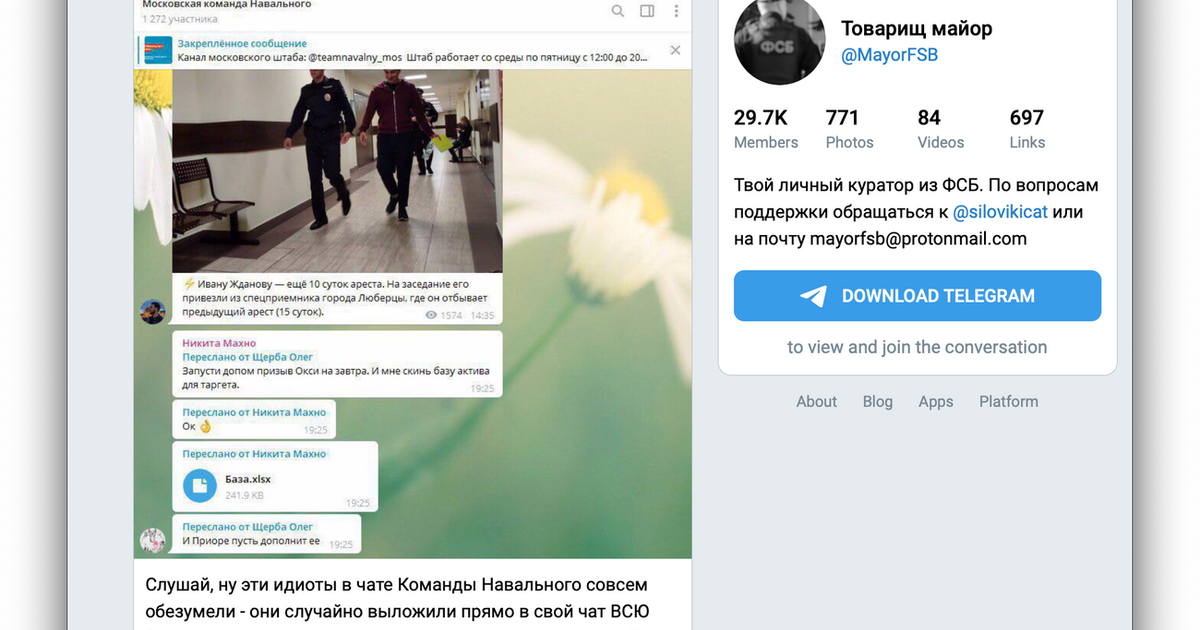Click 'Переслано от Никита Махно' above the Ок message
1200x630 pixels.
pyautogui.click(x=254, y=412)
